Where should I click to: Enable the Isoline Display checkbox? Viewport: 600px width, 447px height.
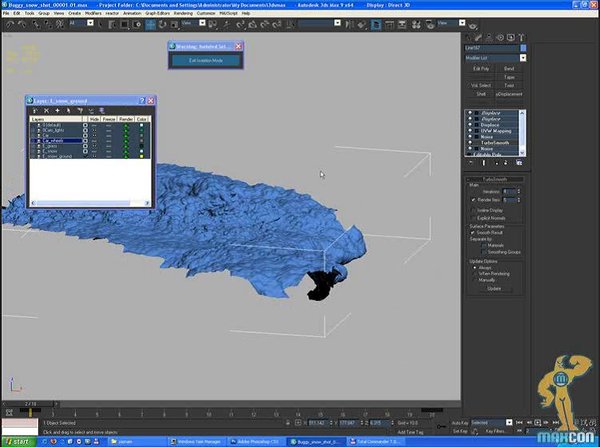[x=474, y=210]
